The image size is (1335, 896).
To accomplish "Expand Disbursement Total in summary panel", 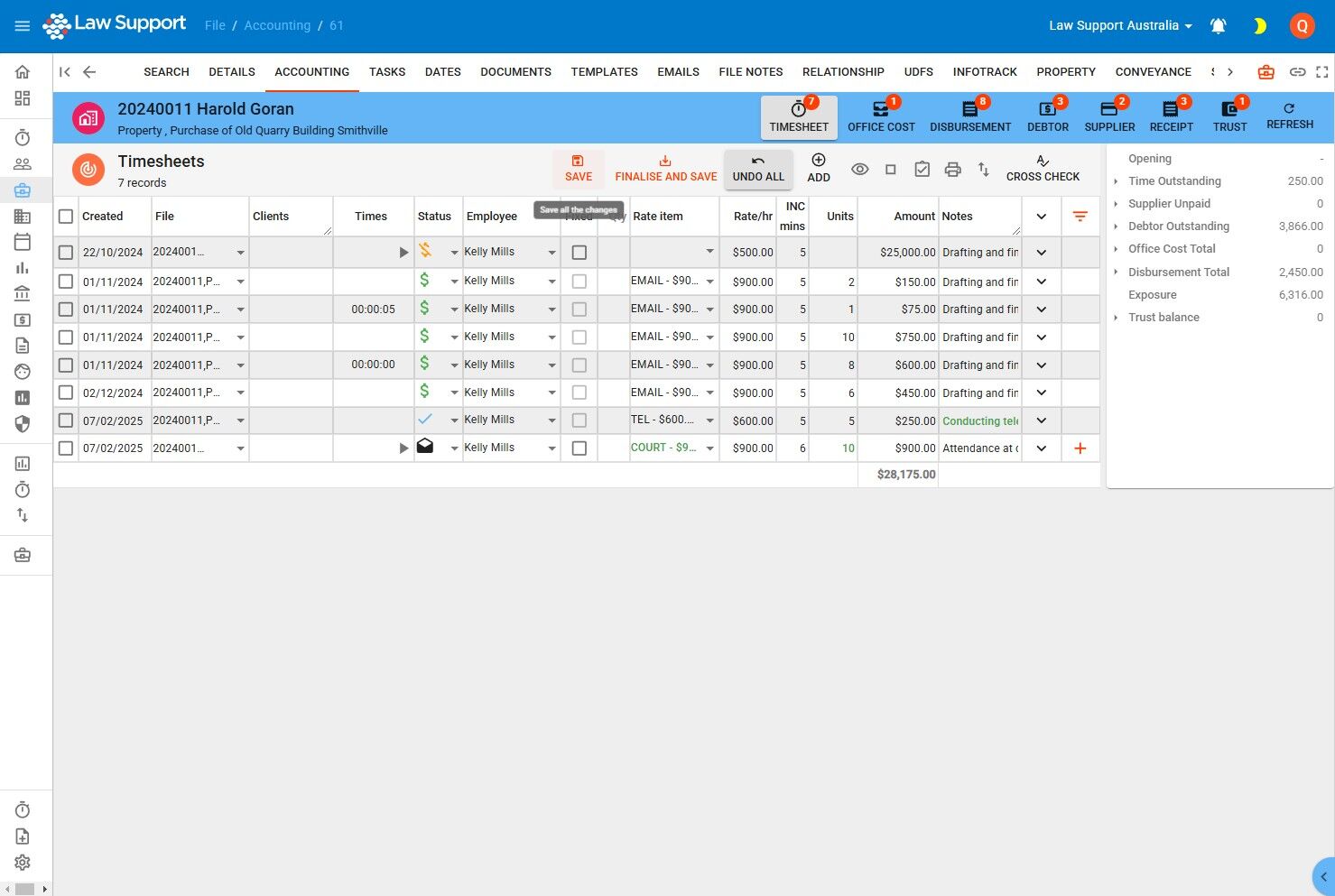I will tap(1117, 272).
